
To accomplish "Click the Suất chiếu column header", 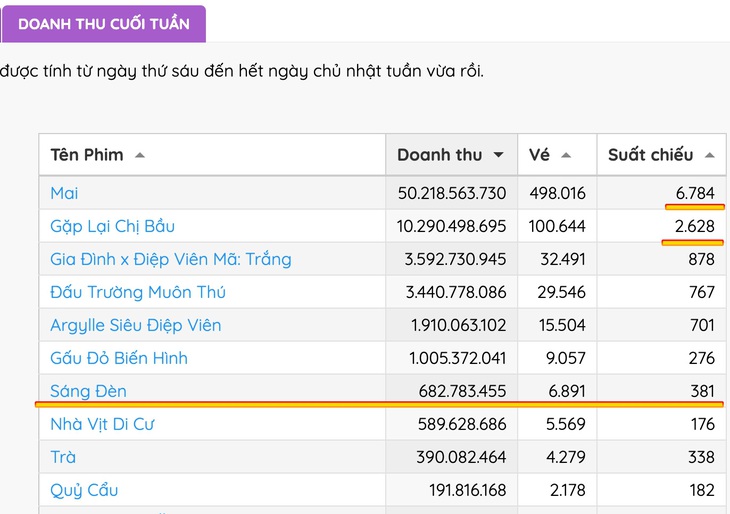I will (650, 155).
